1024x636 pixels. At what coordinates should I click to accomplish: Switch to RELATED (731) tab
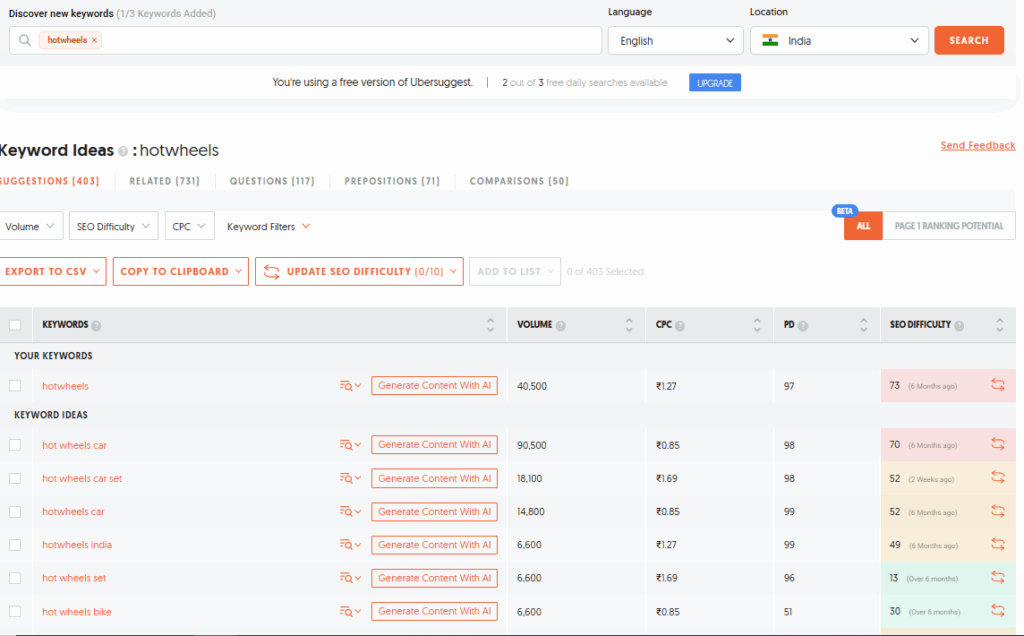tap(165, 181)
